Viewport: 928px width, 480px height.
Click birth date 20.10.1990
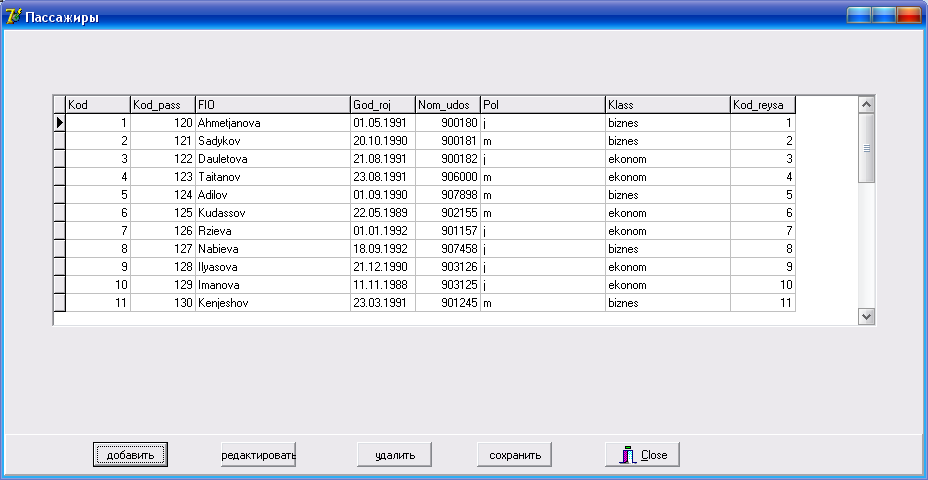pos(383,141)
